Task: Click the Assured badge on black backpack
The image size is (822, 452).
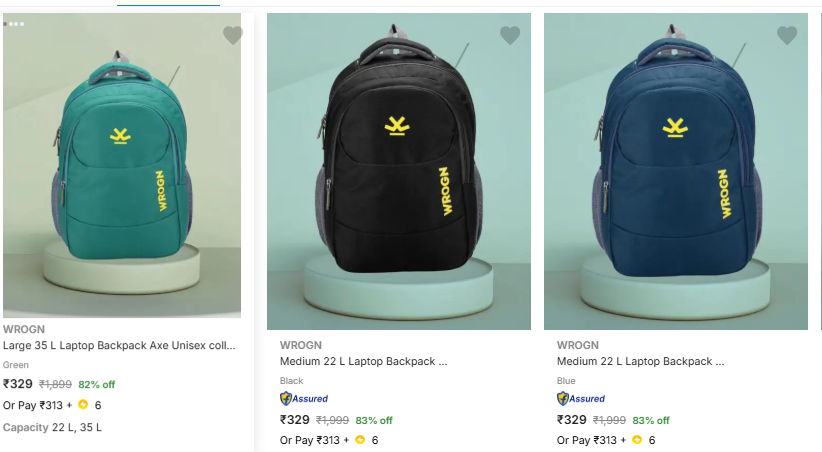Action: pyautogui.click(x=304, y=398)
